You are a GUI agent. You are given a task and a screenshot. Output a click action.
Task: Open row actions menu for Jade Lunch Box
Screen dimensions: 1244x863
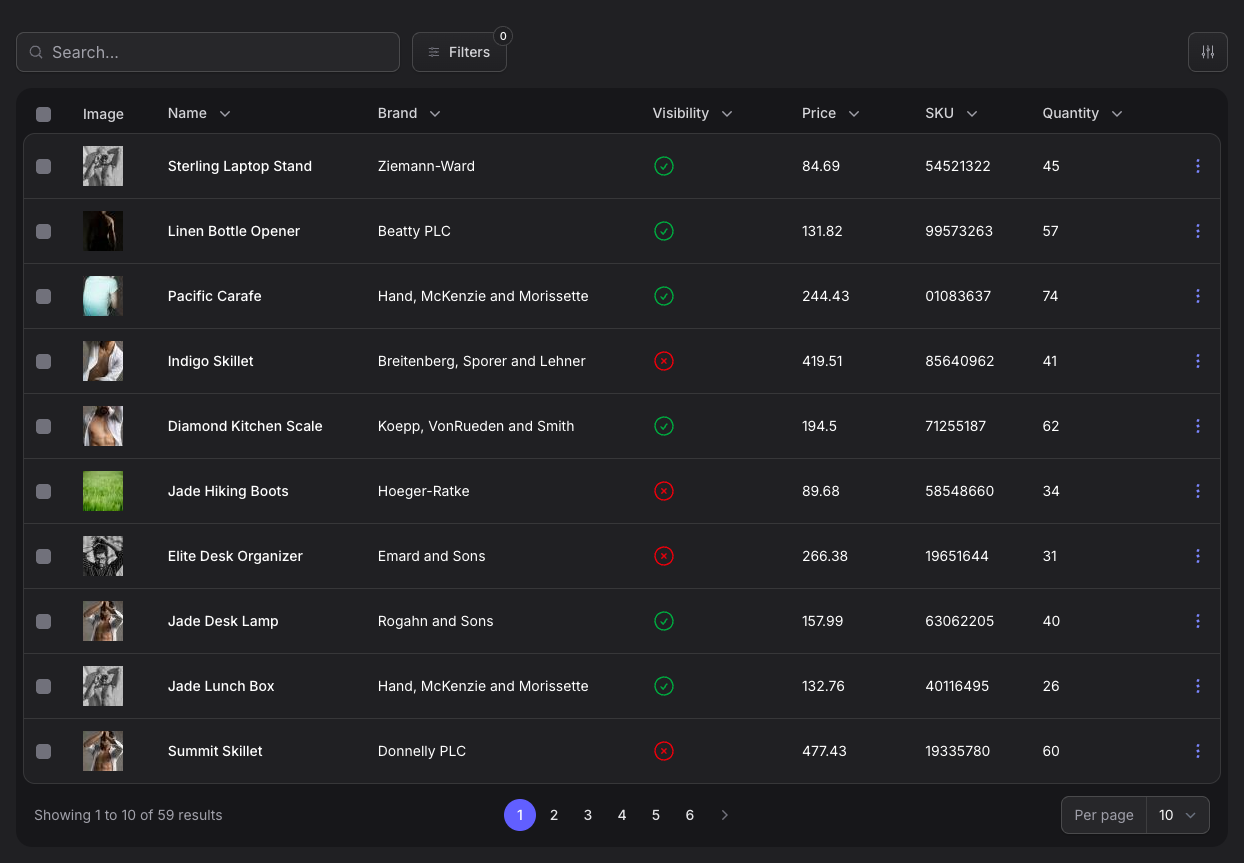[x=1198, y=686]
